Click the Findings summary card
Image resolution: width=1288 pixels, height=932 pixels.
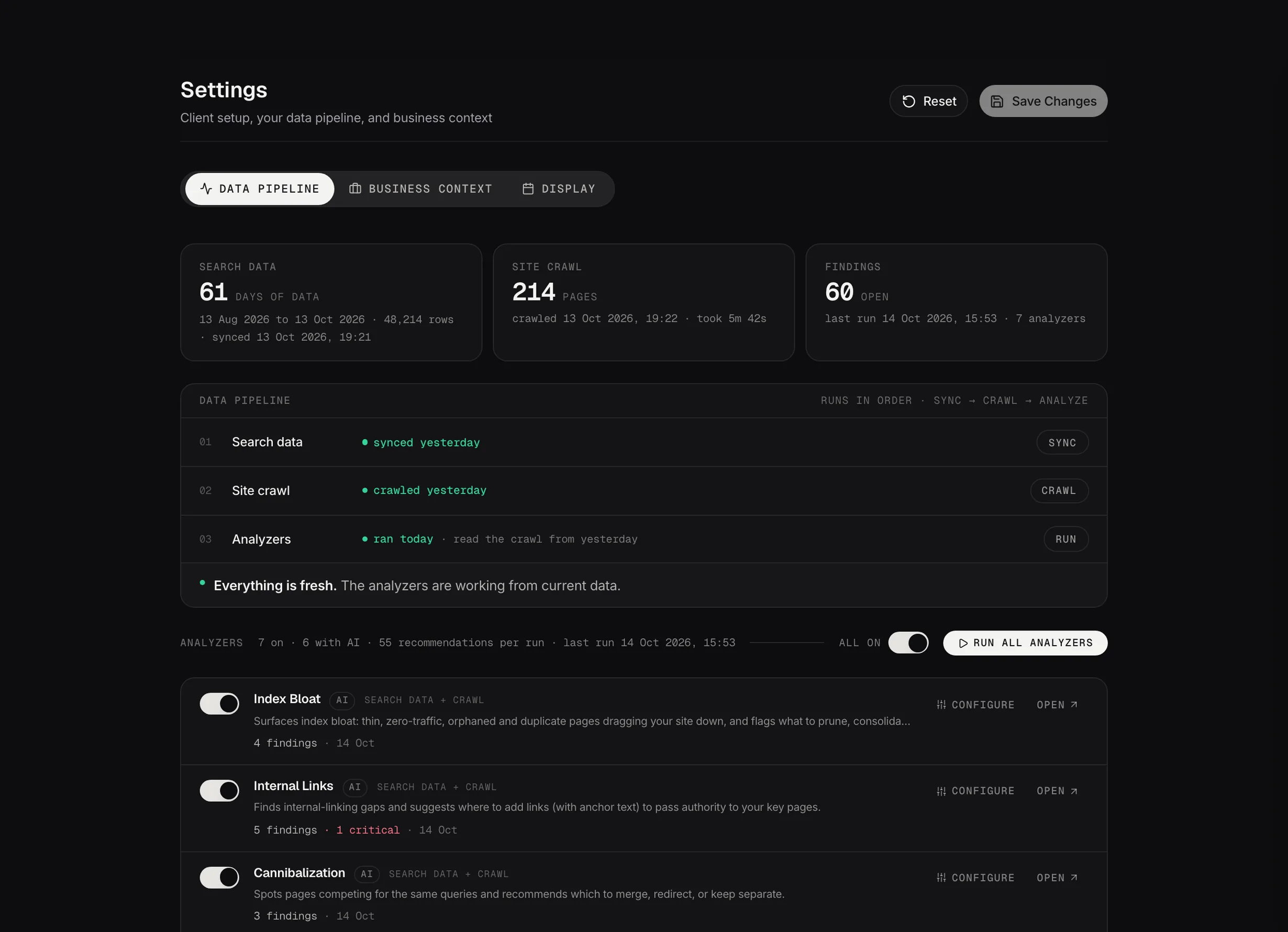pos(957,302)
